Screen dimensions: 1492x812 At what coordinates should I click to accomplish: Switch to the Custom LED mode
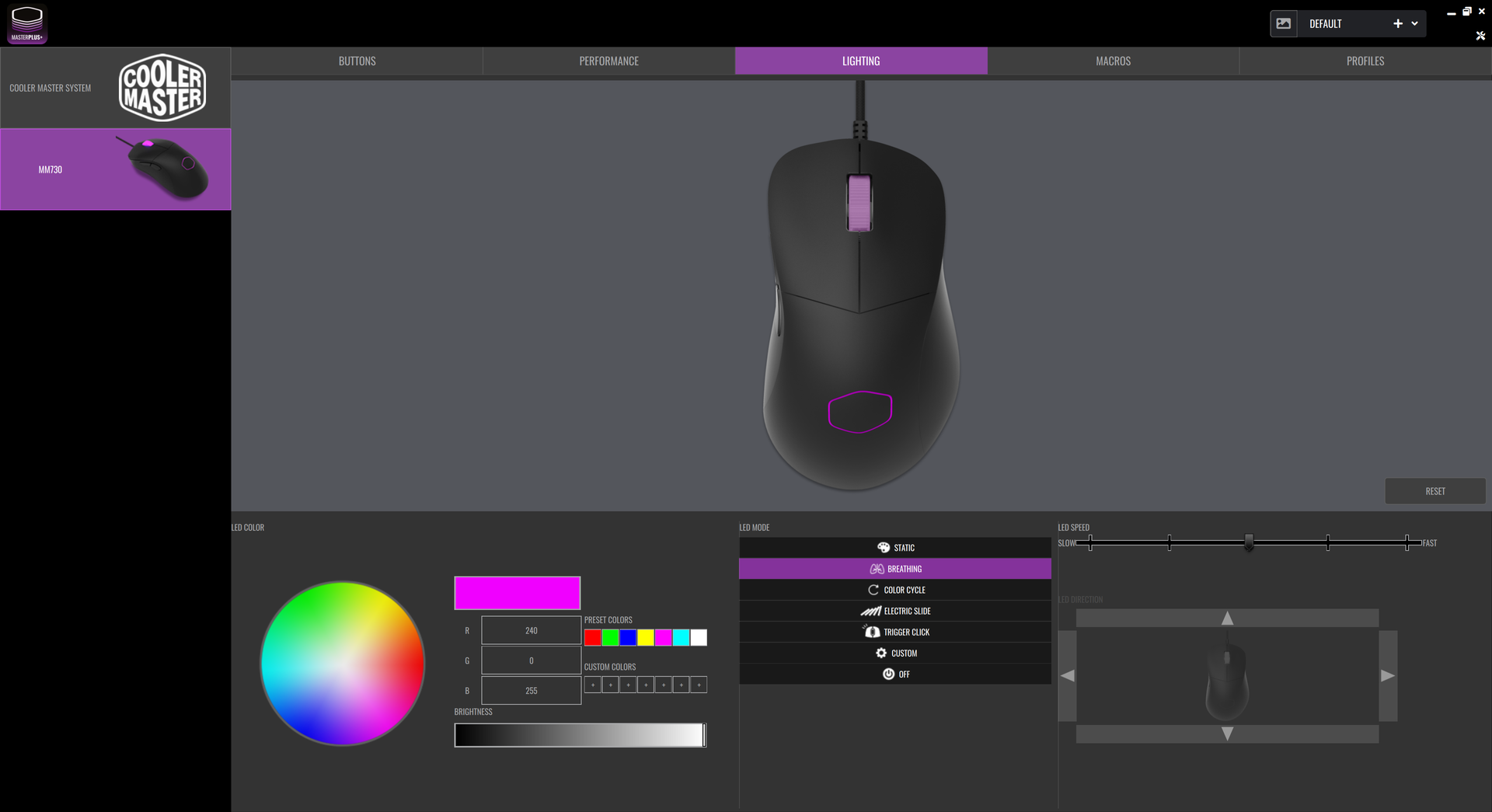click(x=895, y=653)
